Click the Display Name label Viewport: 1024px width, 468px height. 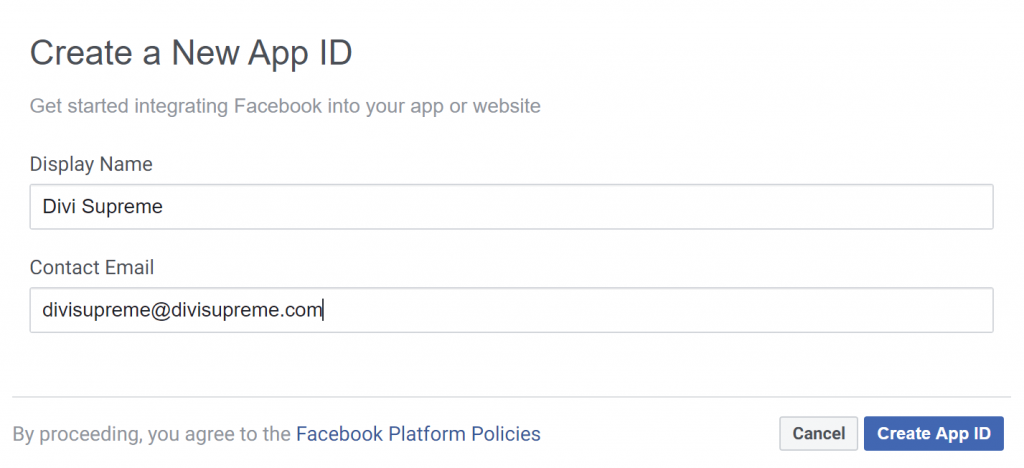coord(91,164)
